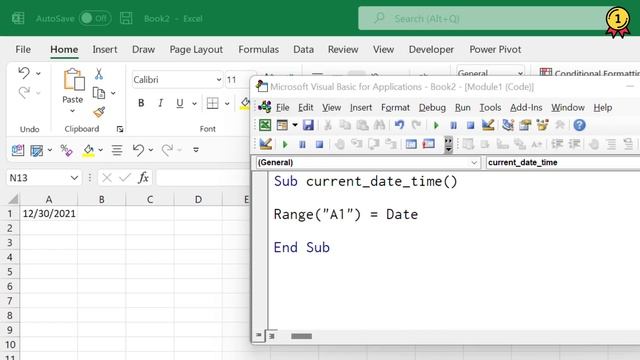The height and width of the screenshot is (360, 640).
Task: Click the Cut scissors icon
Action: (99, 73)
